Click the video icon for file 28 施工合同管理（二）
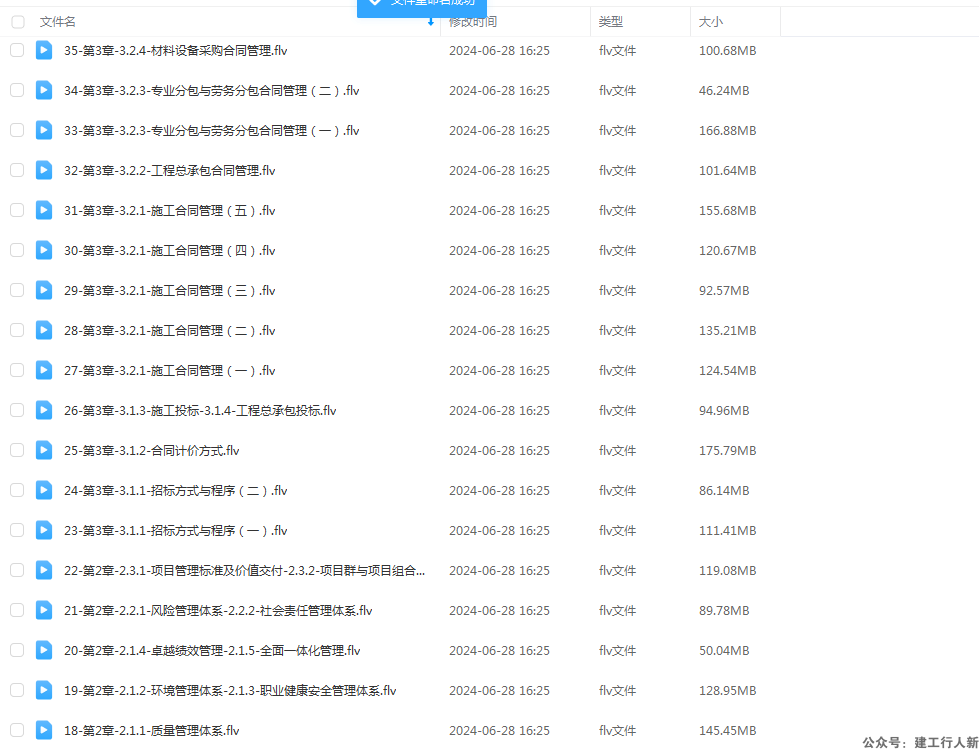Image resolution: width=979 pixels, height=749 pixels. coord(44,330)
